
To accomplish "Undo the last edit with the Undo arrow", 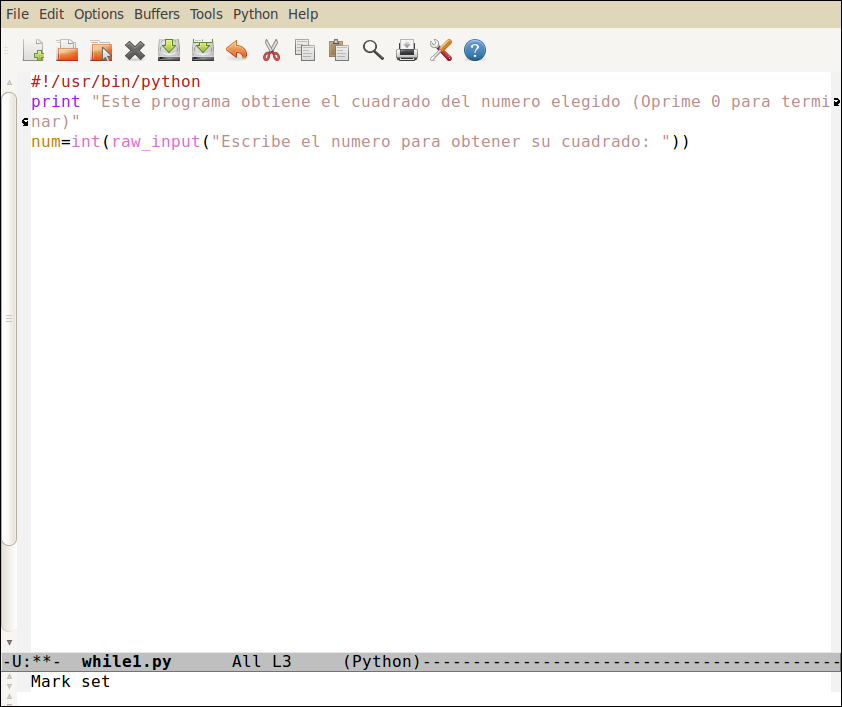I will [x=237, y=50].
